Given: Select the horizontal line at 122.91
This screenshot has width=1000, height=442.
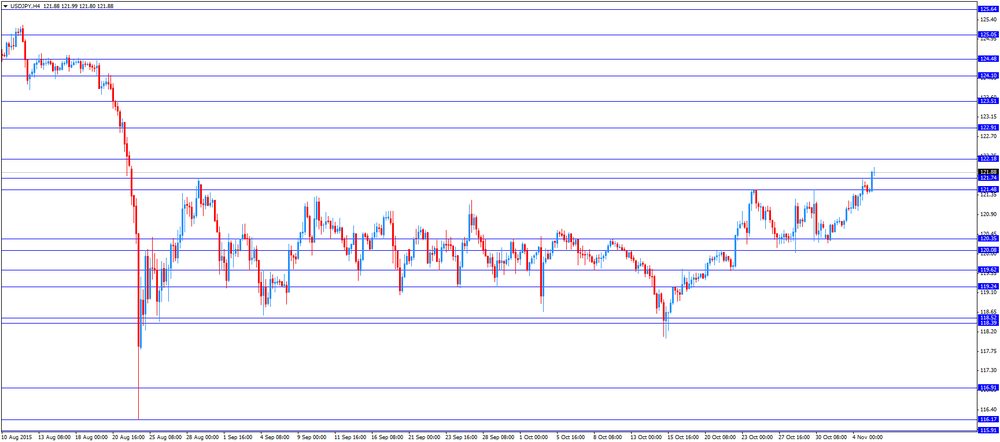Looking at the screenshot, I should click(x=489, y=128).
